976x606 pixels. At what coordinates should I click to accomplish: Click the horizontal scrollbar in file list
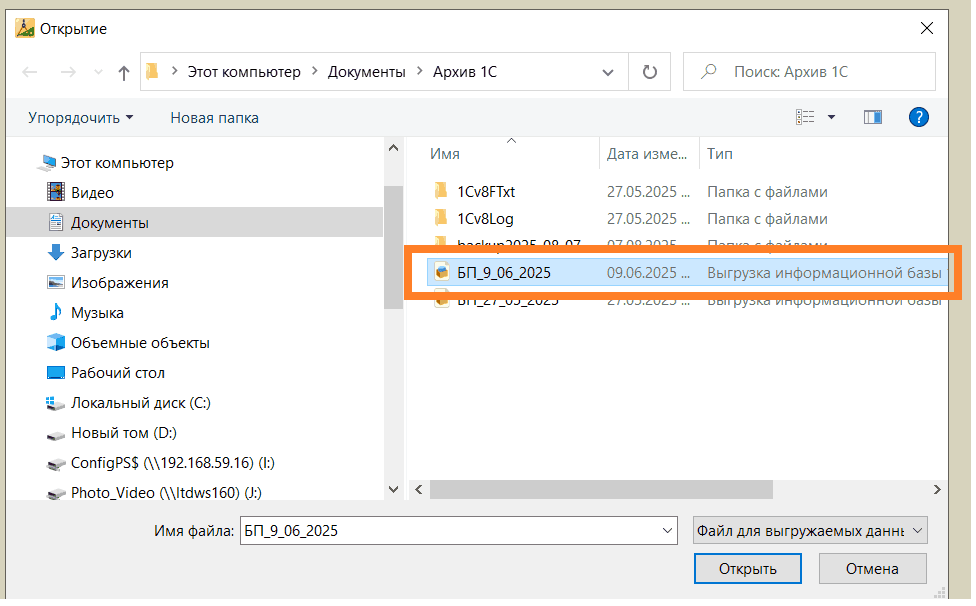(600, 489)
